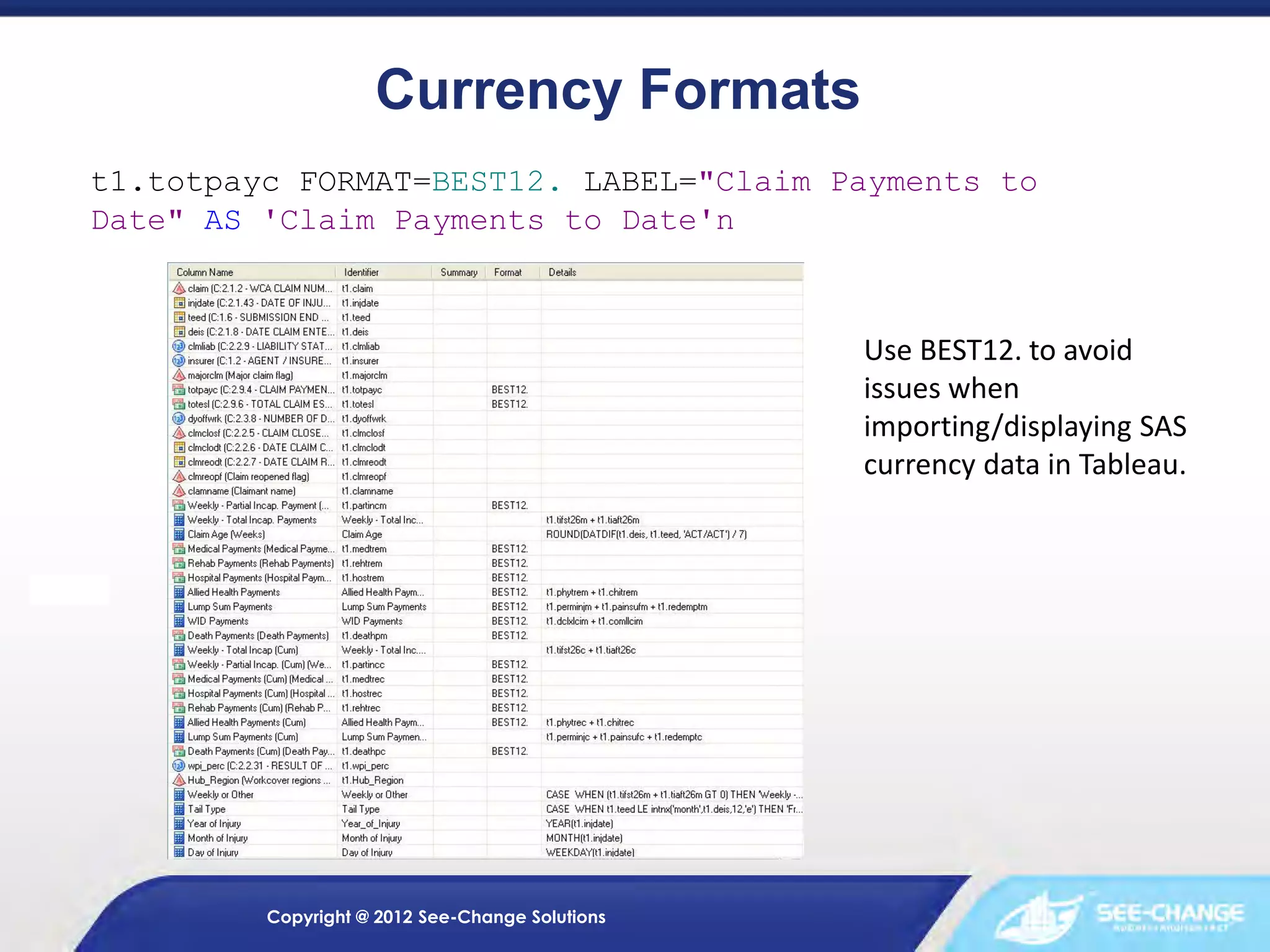Select the Allied Health Payments row name
This screenshot has height=952, width=1270.
pyautogui.click(x=234, y=593)
